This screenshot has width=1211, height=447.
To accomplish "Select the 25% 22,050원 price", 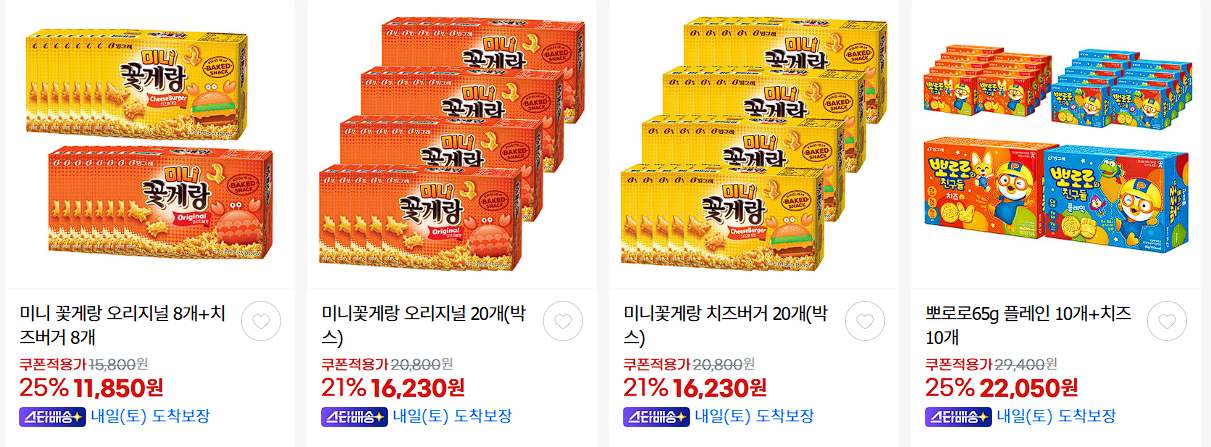I will 1002,387.
